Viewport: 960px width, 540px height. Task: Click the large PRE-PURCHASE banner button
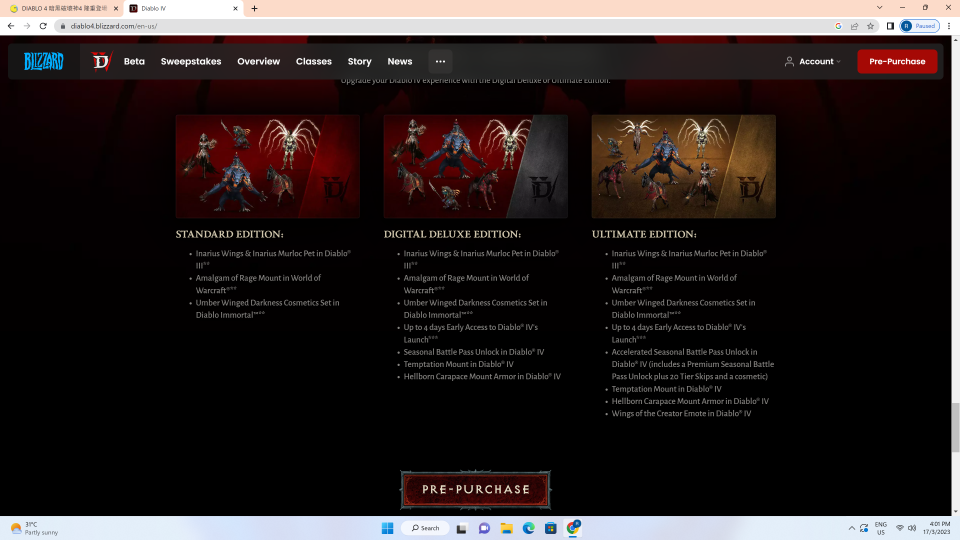click(476, 489)
